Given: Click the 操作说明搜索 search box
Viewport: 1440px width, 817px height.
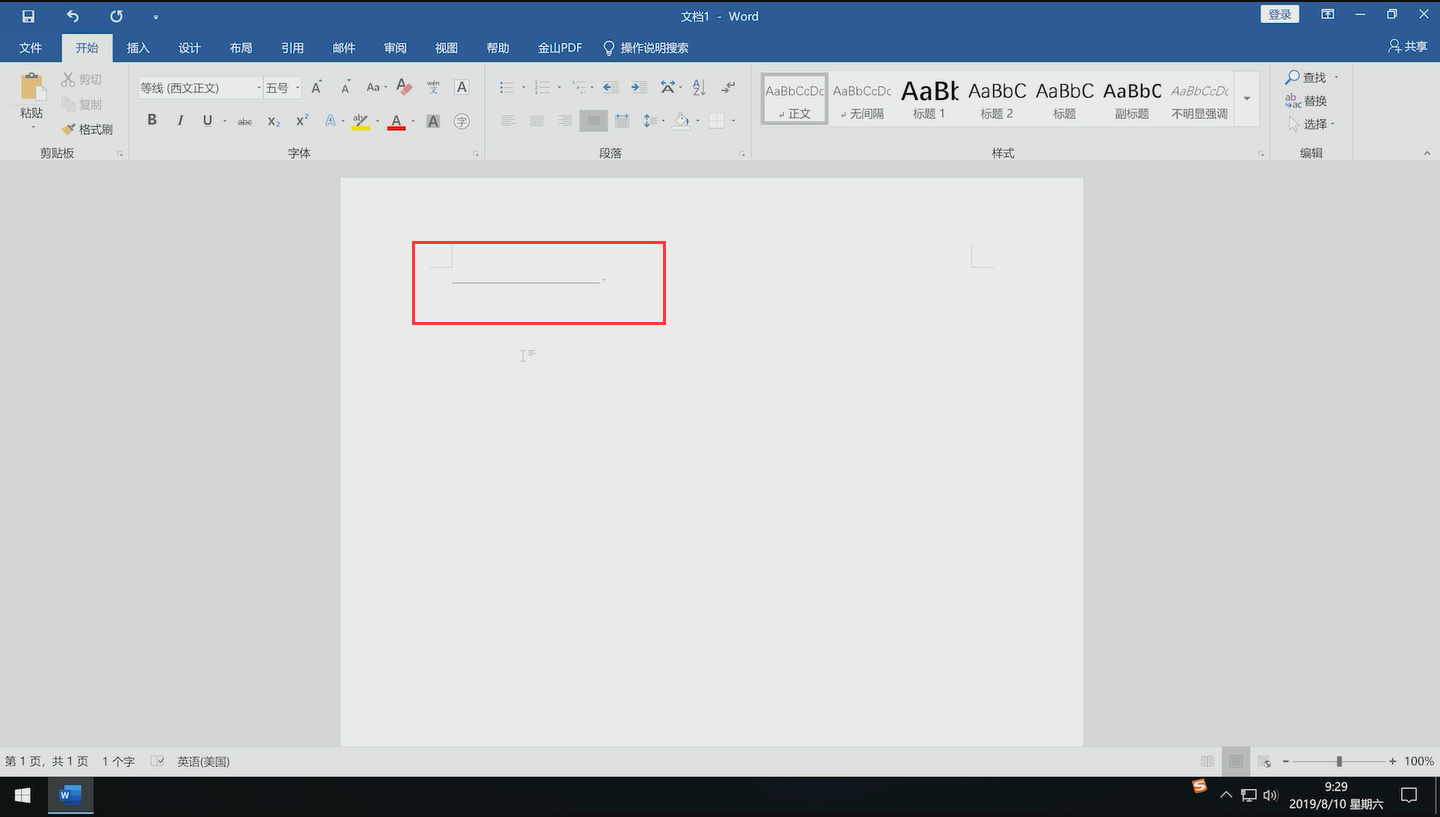Looking at the screenshot, I should [x=645, y=48].
